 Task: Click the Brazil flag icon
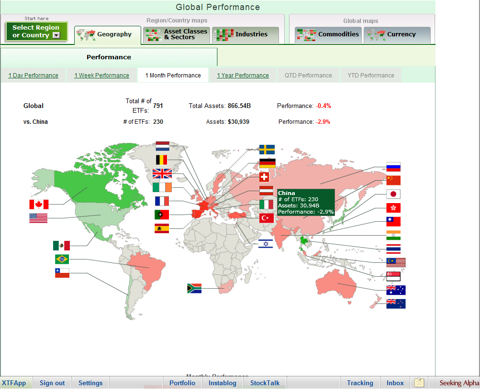(x=62, y=259)
